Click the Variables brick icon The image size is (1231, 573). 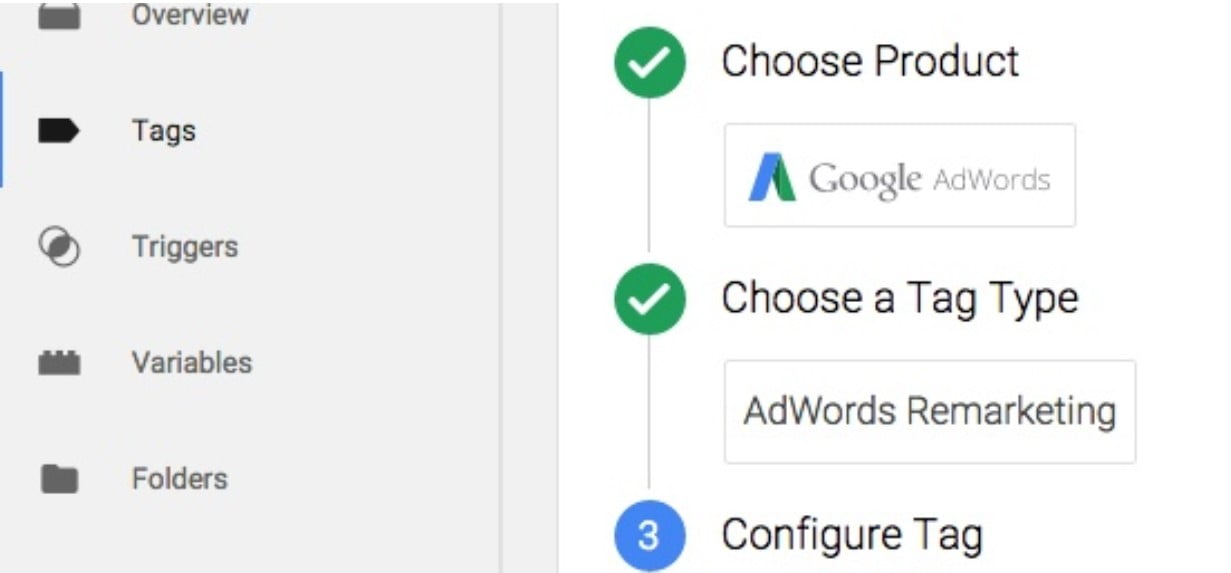[59, 363]
